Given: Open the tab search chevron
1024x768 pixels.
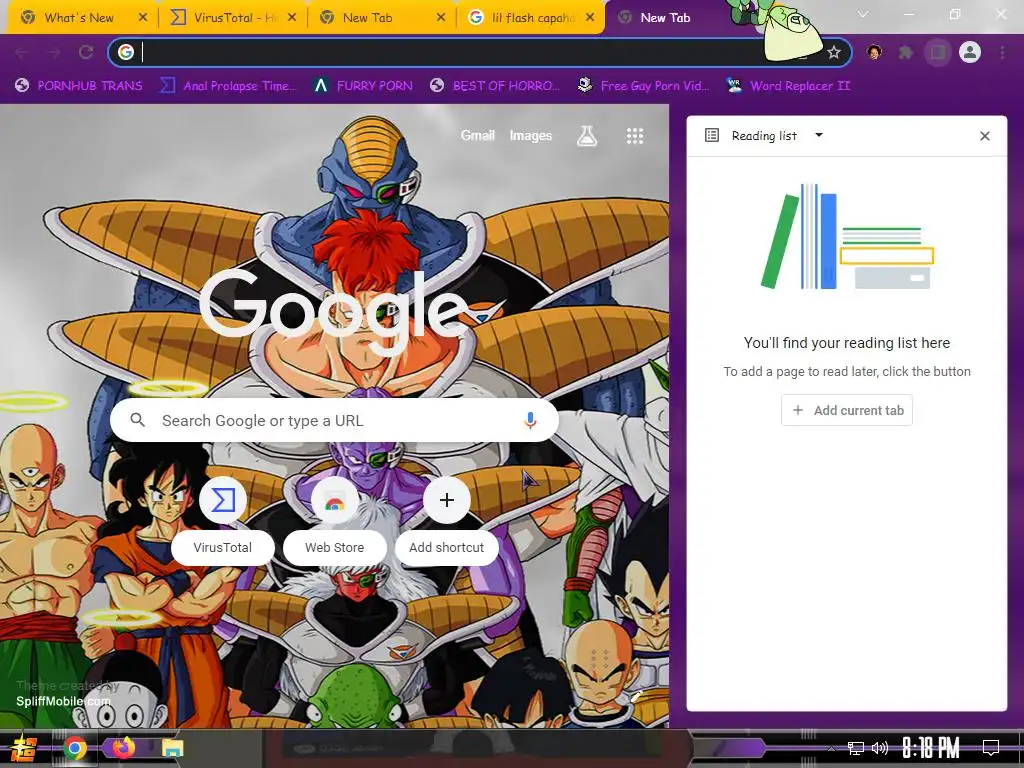Looking at the screenshot, I should coord(863,14).
